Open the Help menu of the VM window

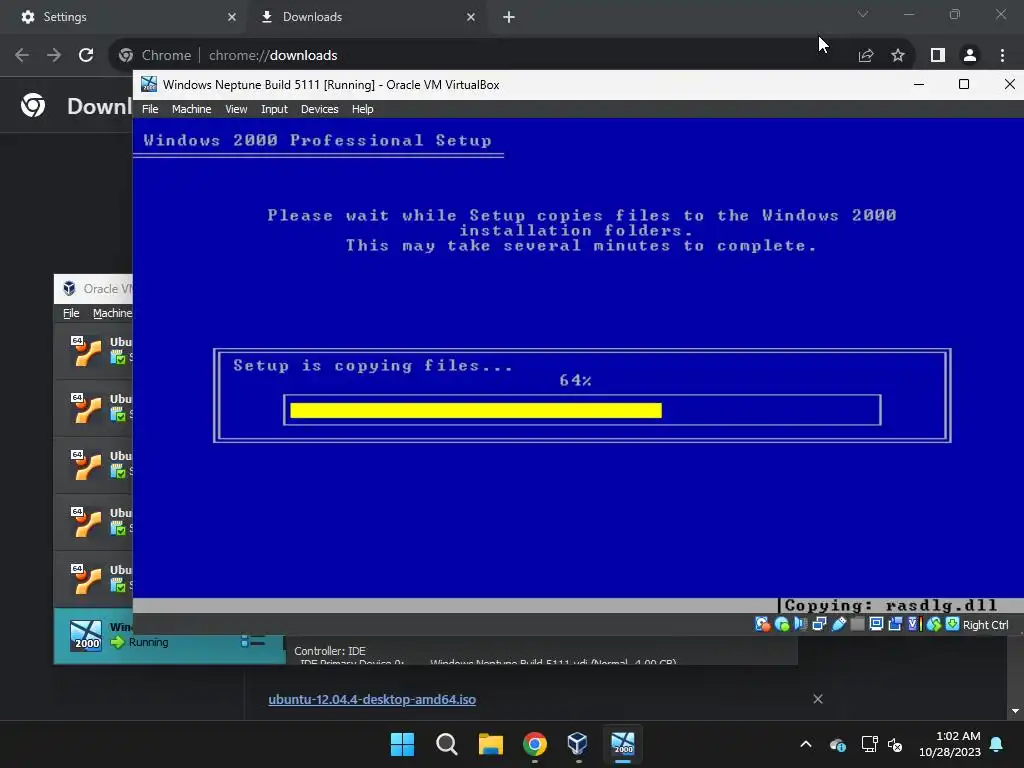click(x=362, y=109)
